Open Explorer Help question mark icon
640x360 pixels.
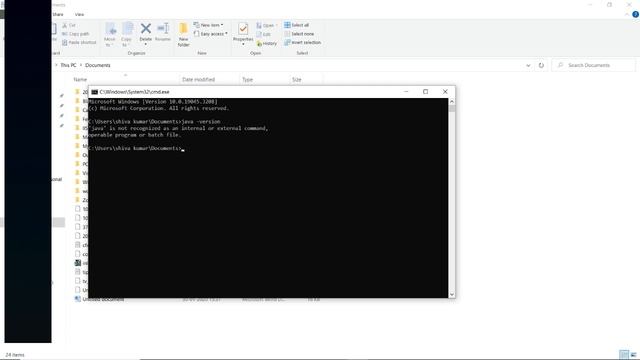(635, 14)
